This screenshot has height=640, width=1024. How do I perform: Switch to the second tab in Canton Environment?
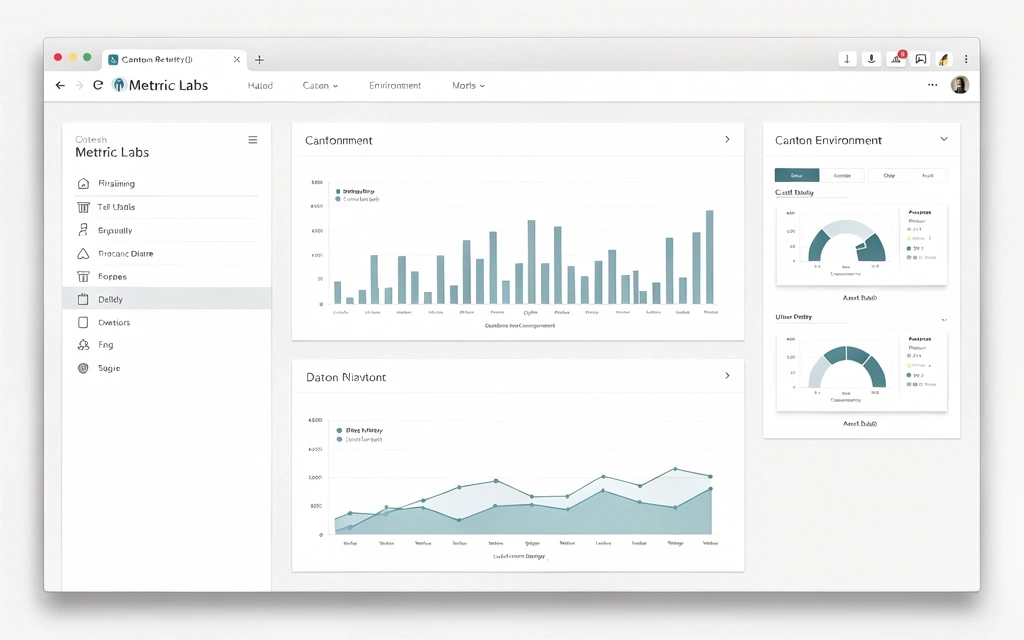pyautogui.click(x=843, y=174)
